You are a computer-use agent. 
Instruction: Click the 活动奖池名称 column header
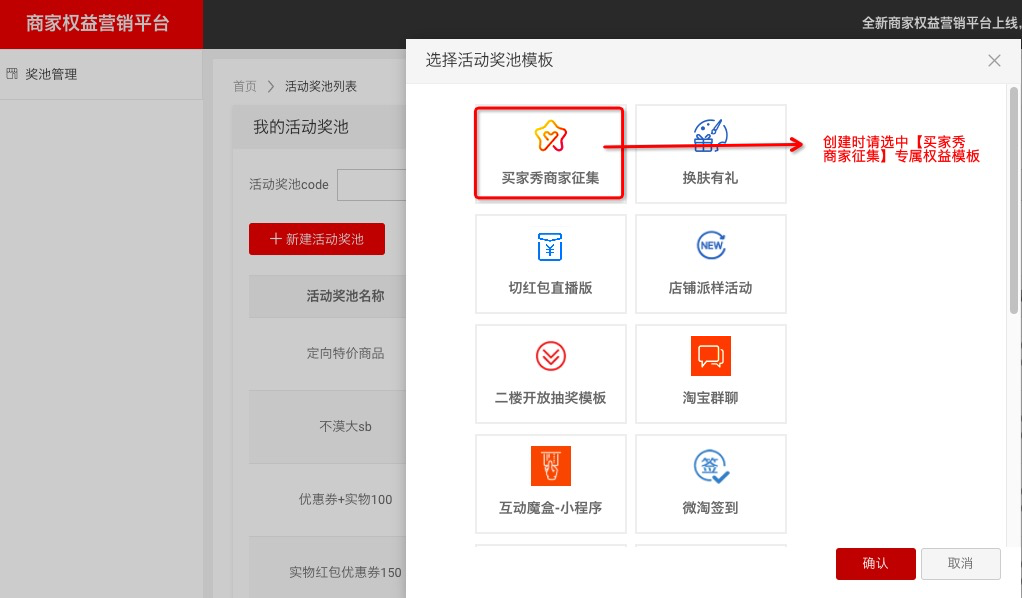pyautogui.click(x=345, y=296)
